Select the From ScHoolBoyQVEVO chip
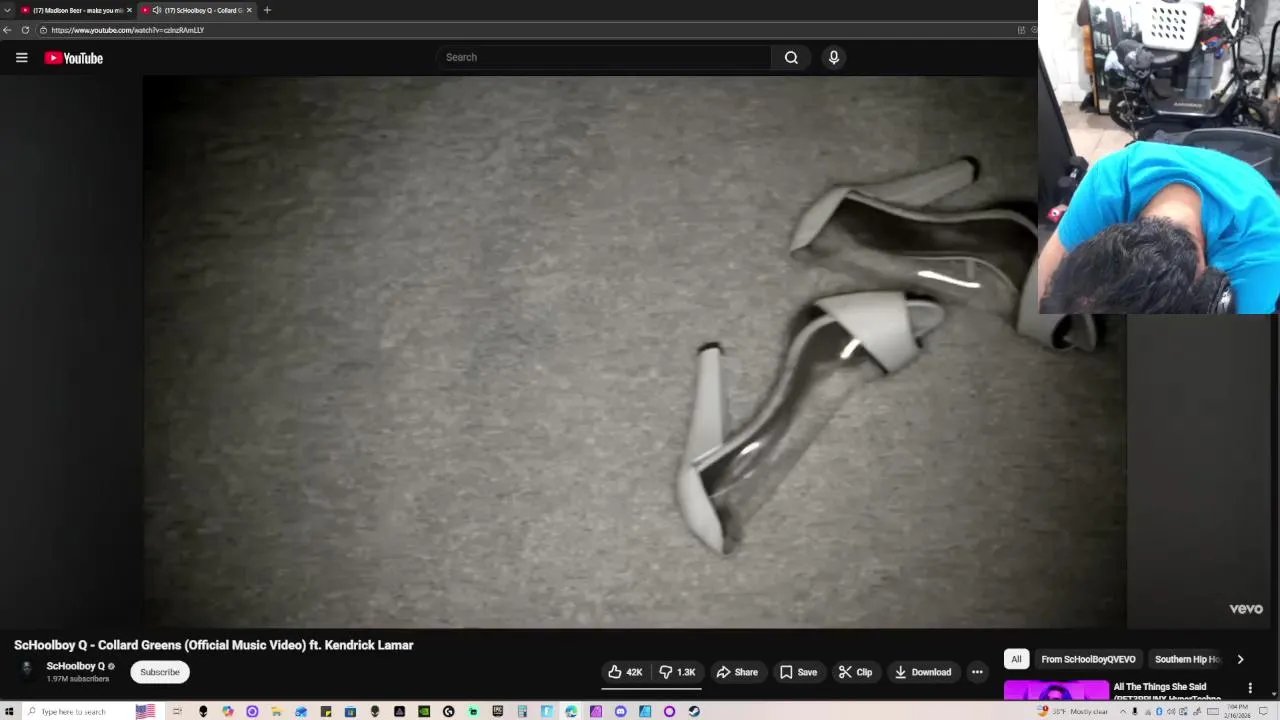The image size is (1280, 720). point(1088,659)
